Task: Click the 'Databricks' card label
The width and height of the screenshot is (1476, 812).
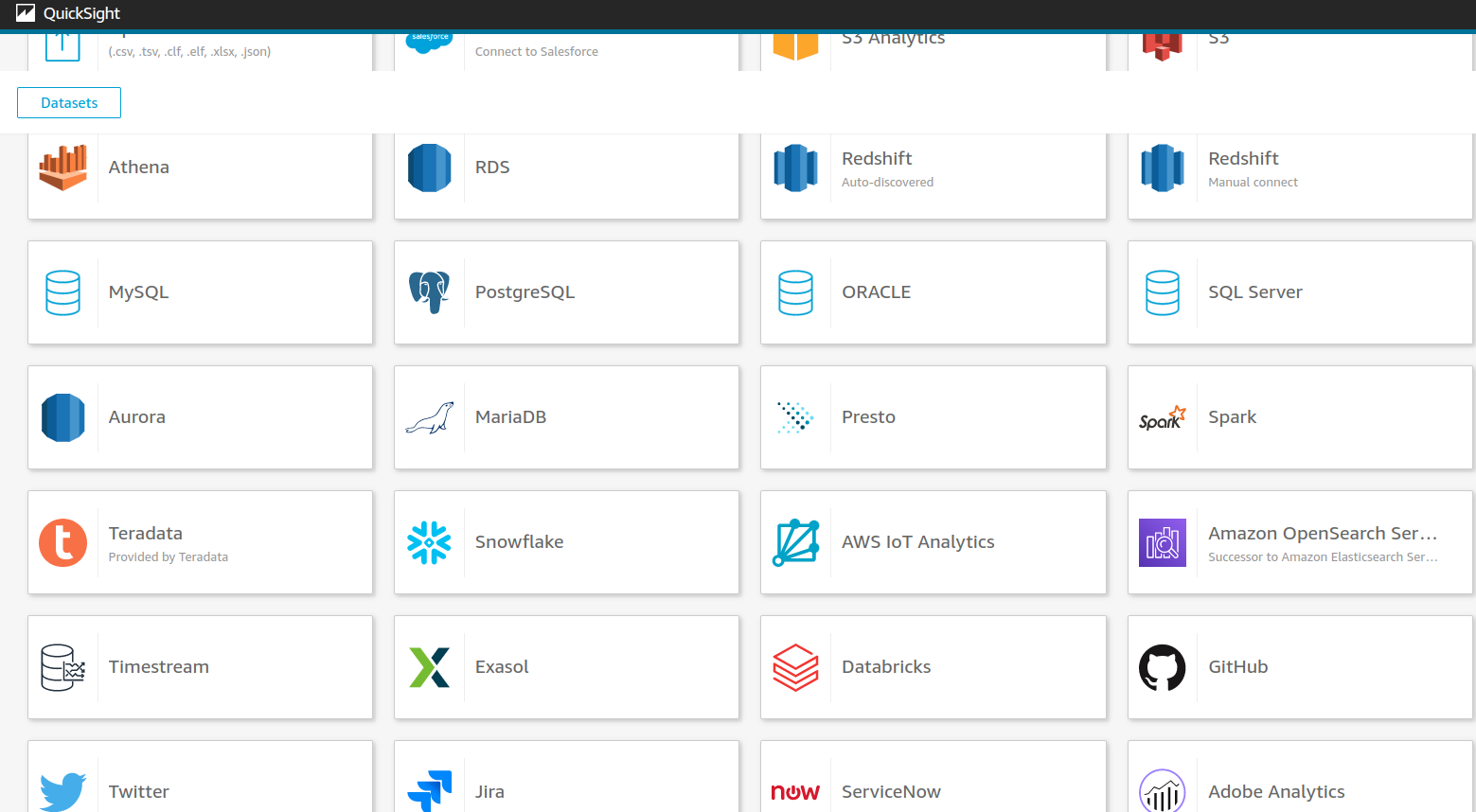Action: click(886, 667)
